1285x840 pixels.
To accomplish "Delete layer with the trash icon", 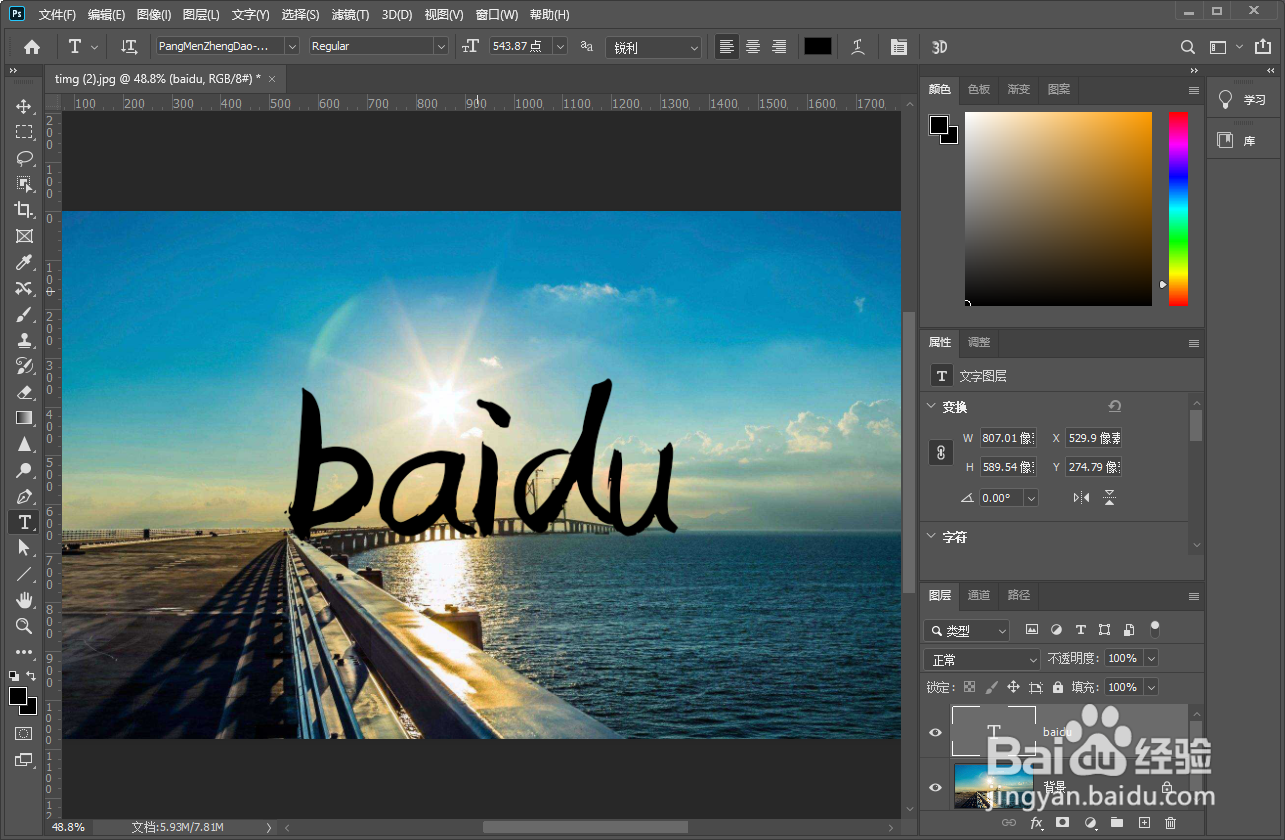I will [1170, 823].
